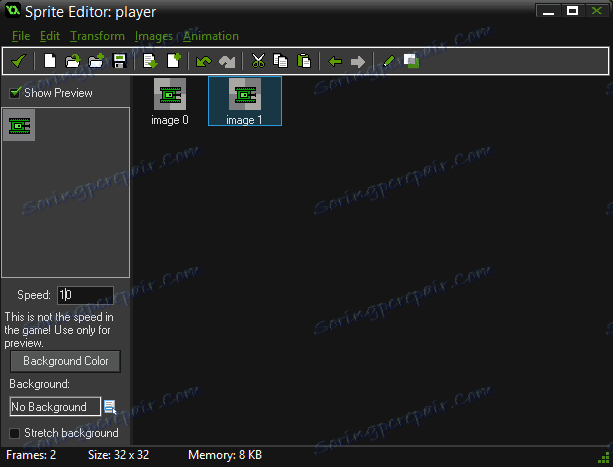
Task: Undo the last action with green curved arrow
Action: (203, 61)
